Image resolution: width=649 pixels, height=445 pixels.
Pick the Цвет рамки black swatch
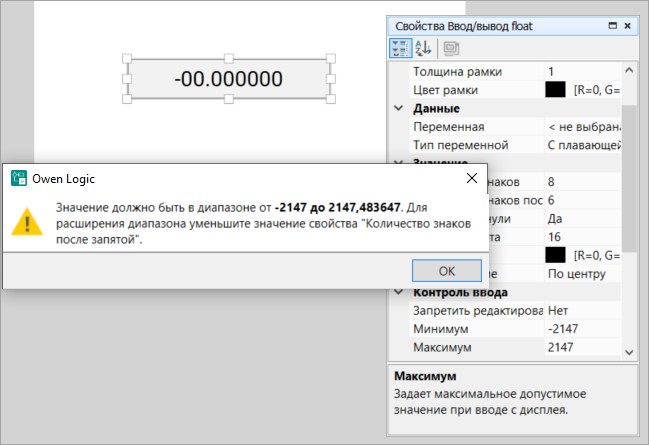tap(555, 90)
